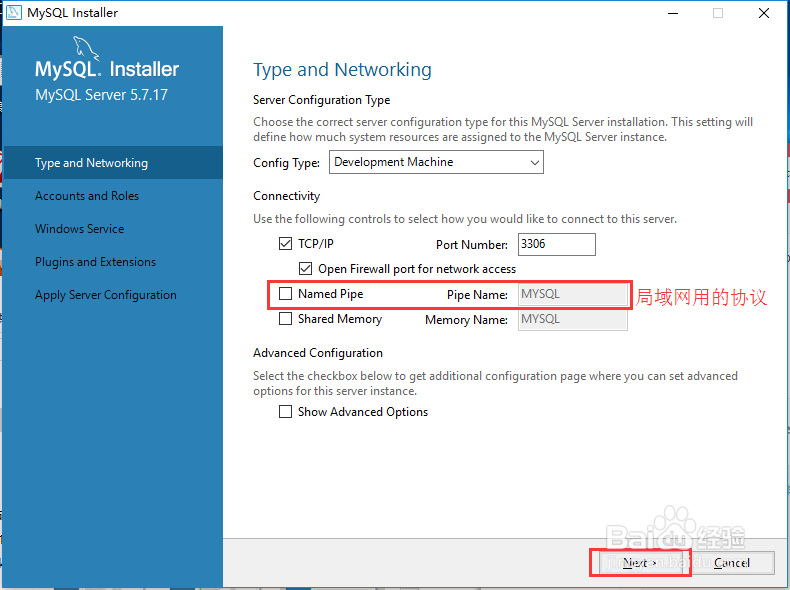Click the Config Type label

pyautogui.click(x=286, y=163)
